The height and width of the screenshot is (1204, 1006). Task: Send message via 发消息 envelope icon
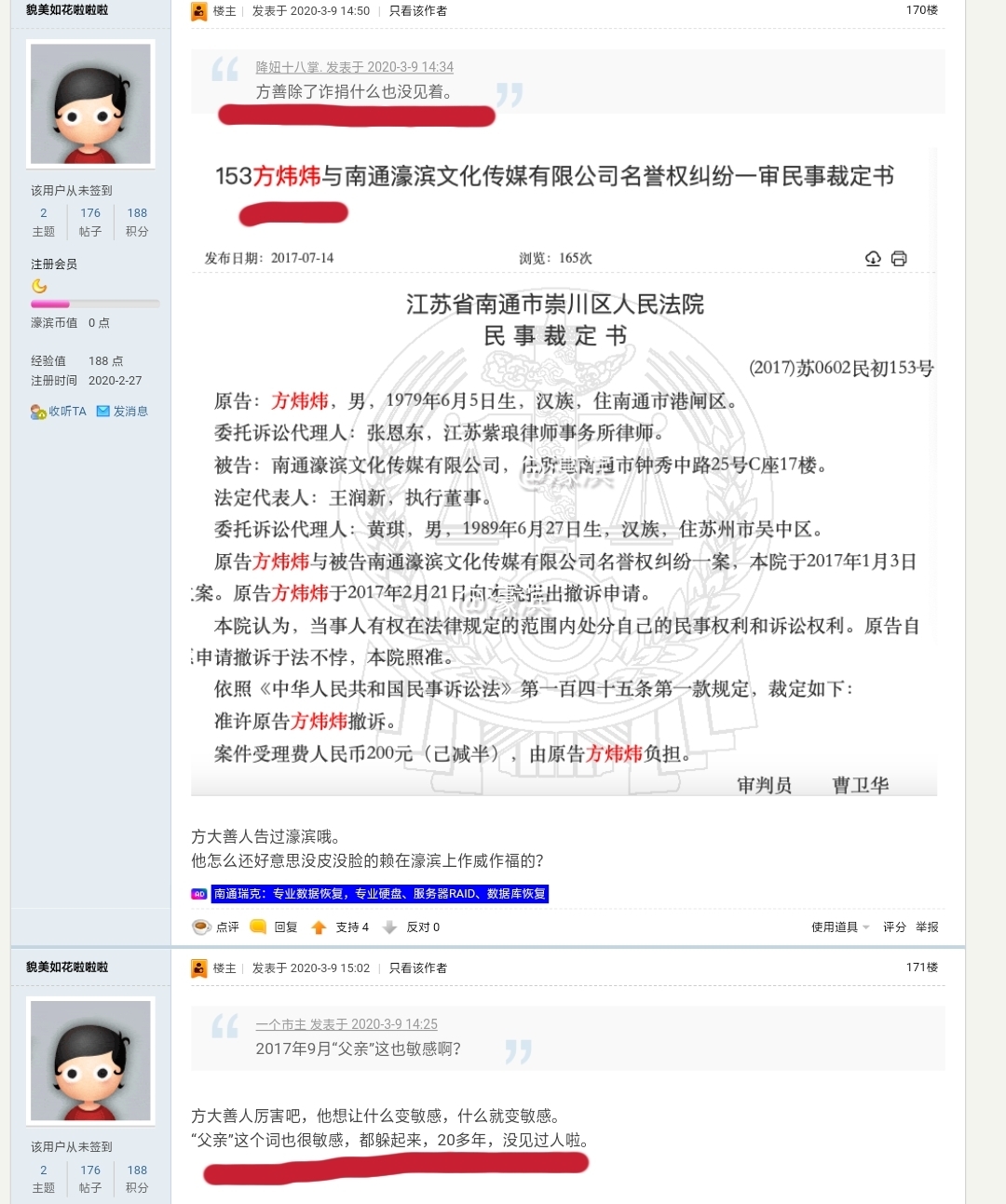pos(103,411)
